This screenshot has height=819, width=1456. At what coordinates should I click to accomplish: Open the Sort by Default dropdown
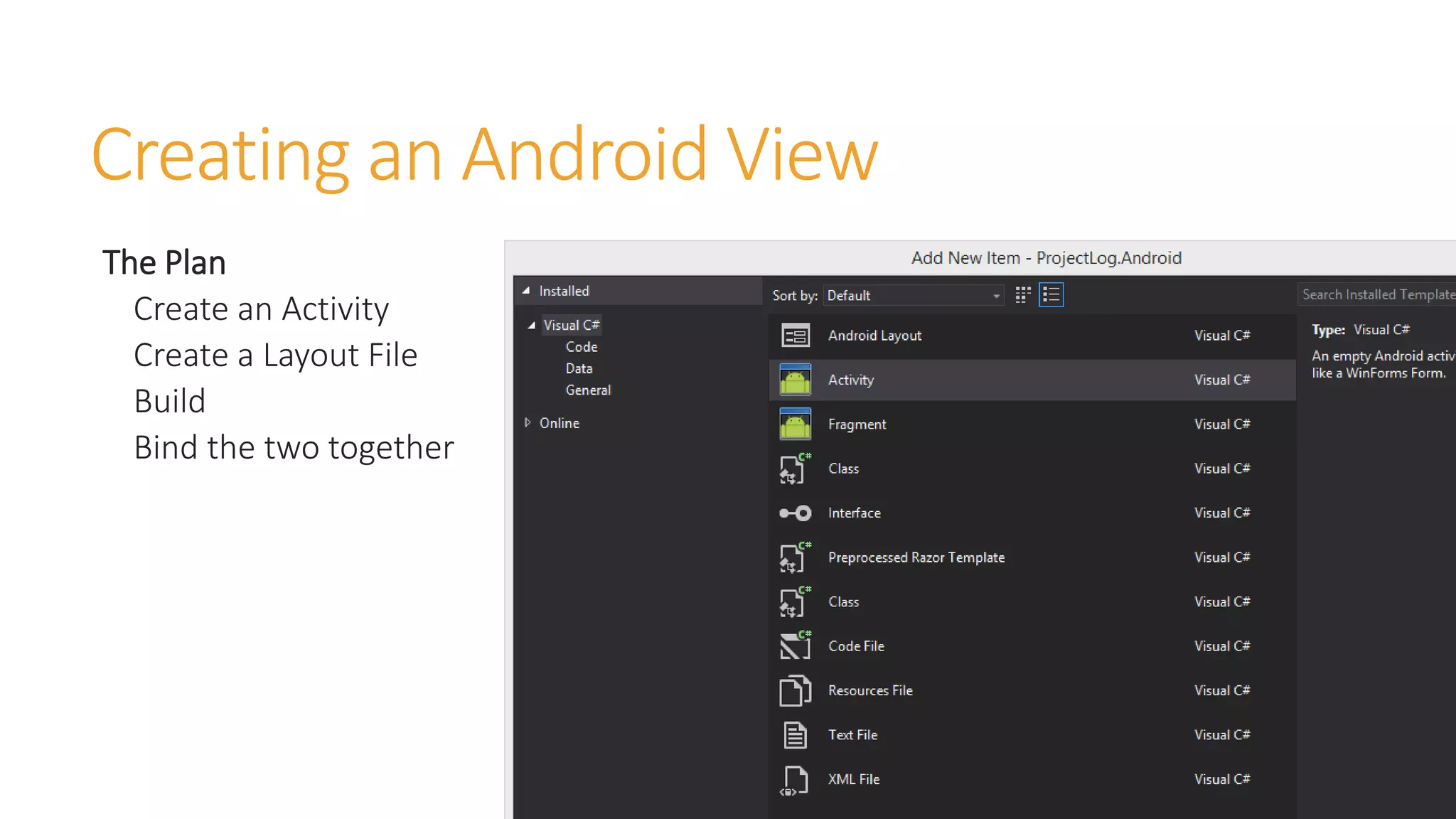pos(914,296)
